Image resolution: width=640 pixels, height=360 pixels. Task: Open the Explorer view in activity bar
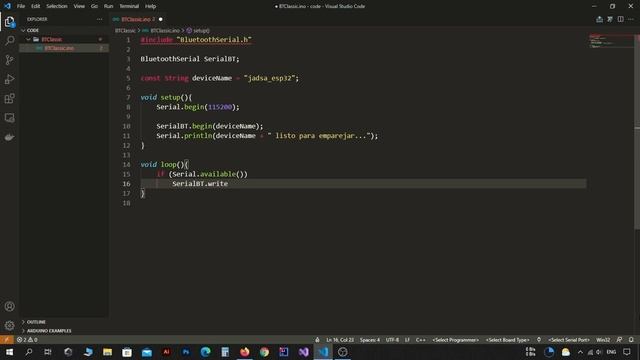tap(9, 22)
